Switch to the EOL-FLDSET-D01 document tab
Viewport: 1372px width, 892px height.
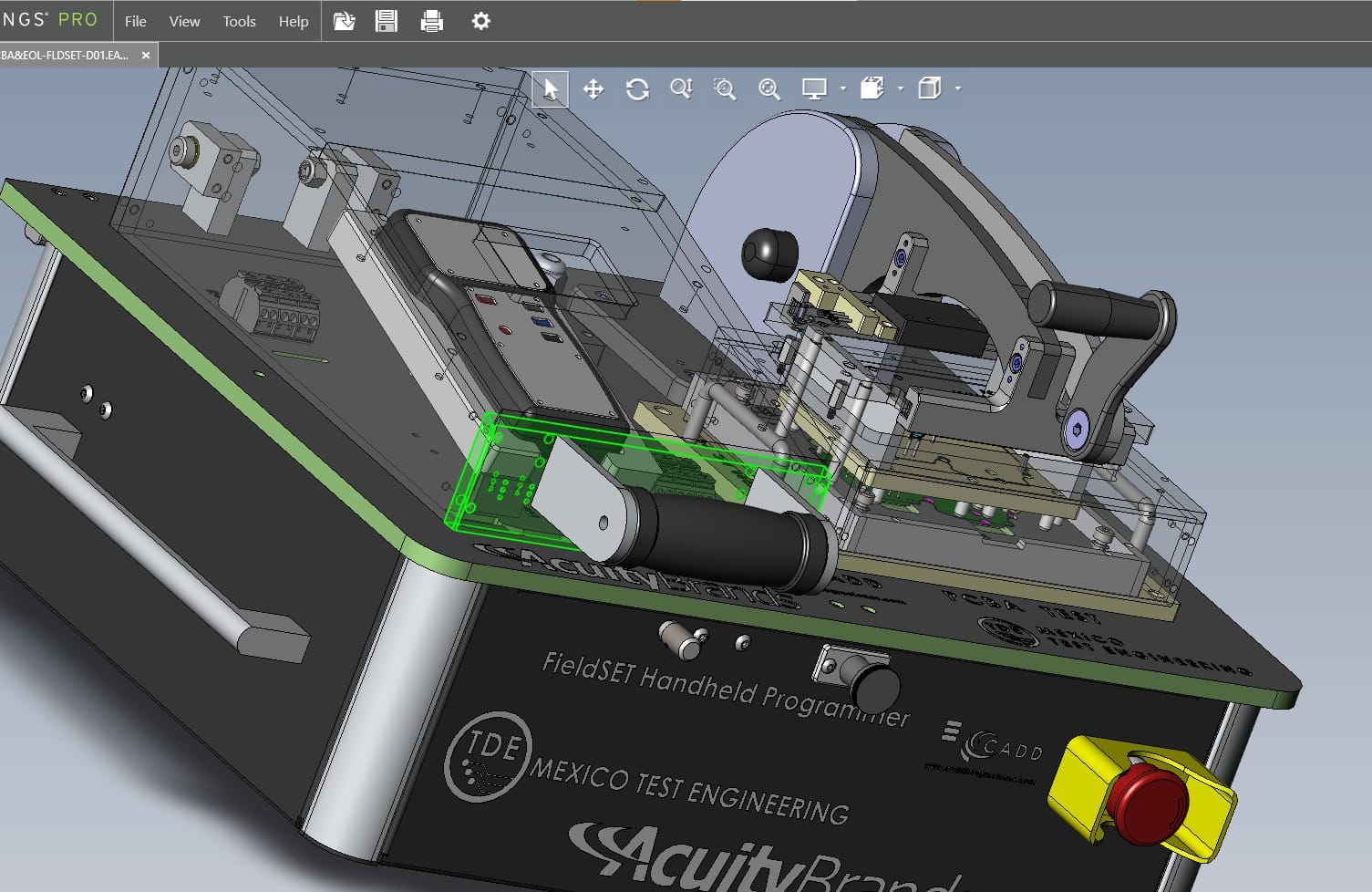pyautogui.click(x=66, y=56)
